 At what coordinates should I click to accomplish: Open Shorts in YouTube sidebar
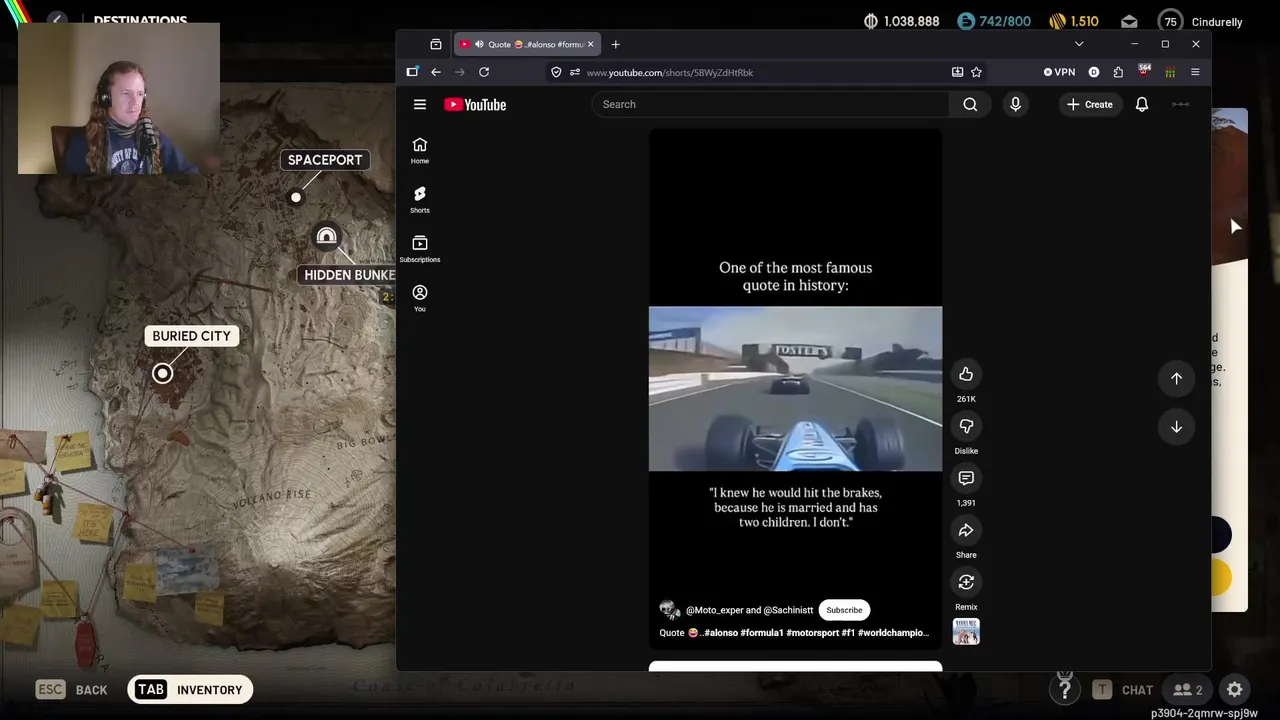(x=420, y=199)
